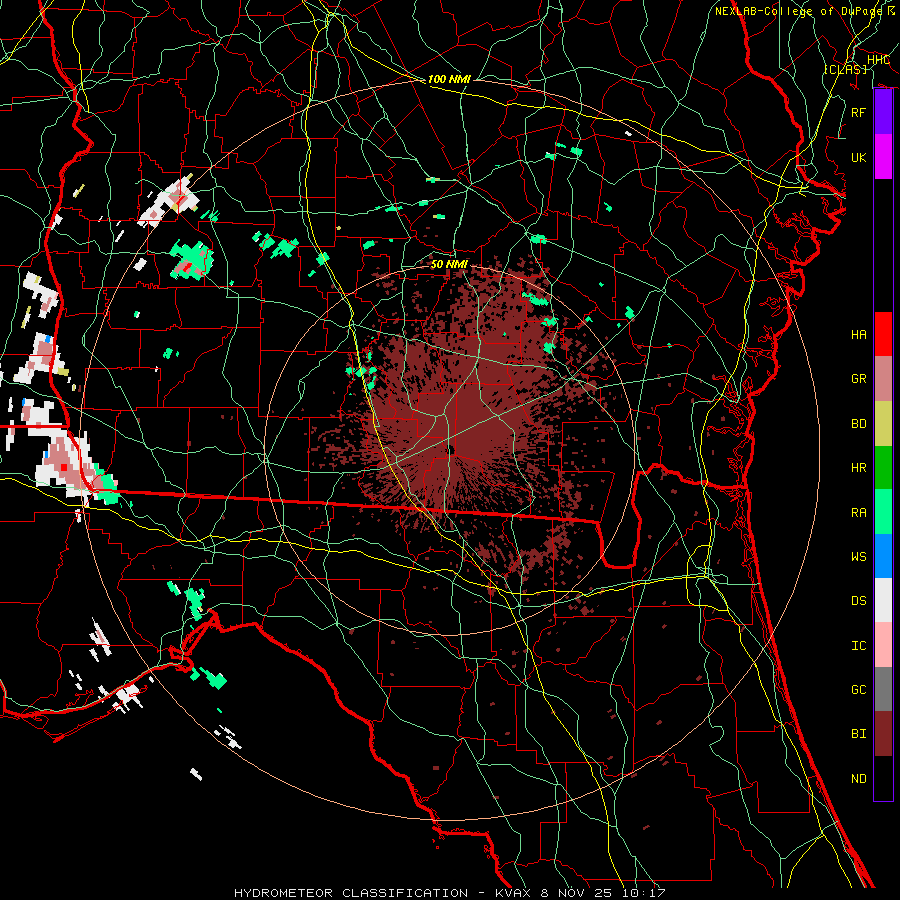Click the RF legend label
The image size is (900, 900).
click(x=858, y=112)
